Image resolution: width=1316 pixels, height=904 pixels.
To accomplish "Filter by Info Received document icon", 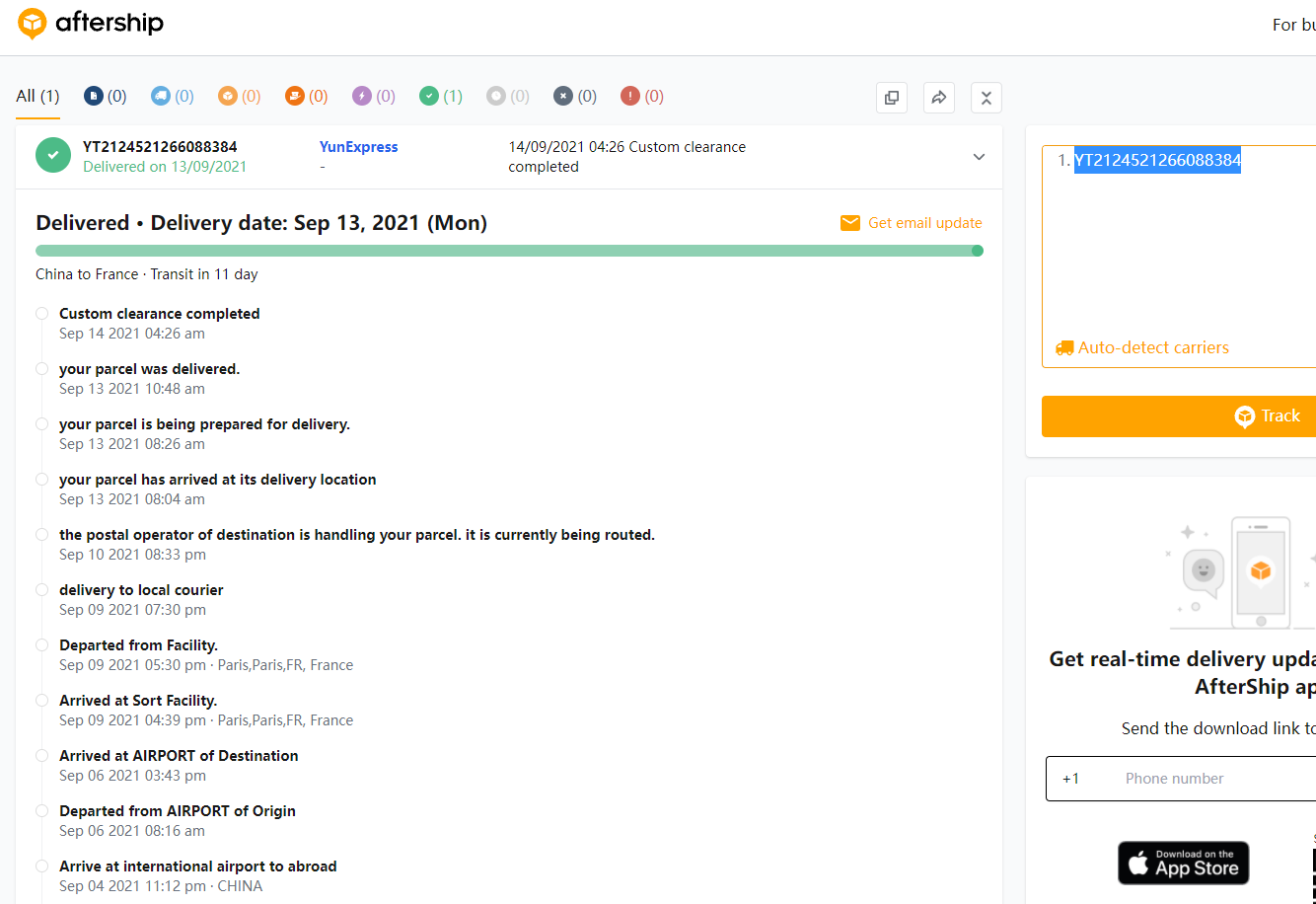I will click(94, 96).
